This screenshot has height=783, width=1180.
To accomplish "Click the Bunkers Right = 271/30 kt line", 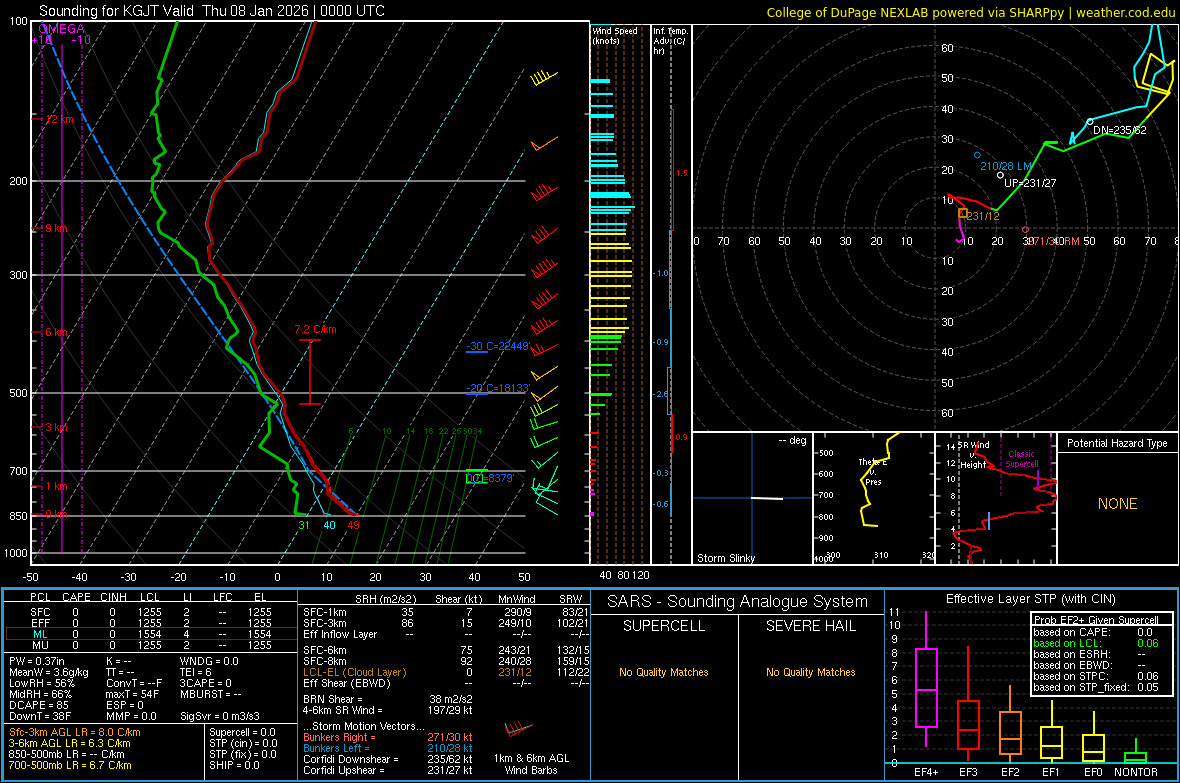I will coord(388,737).
